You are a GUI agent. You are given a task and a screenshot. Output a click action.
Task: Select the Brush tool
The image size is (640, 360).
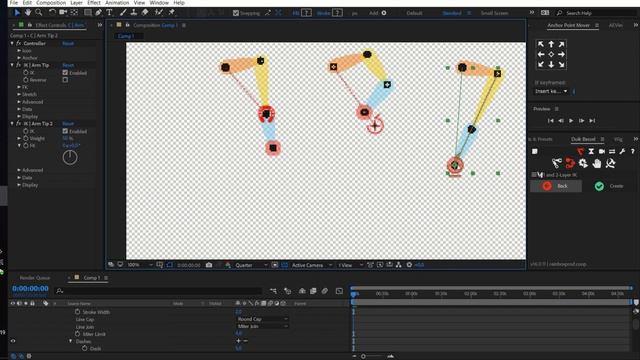123,13
